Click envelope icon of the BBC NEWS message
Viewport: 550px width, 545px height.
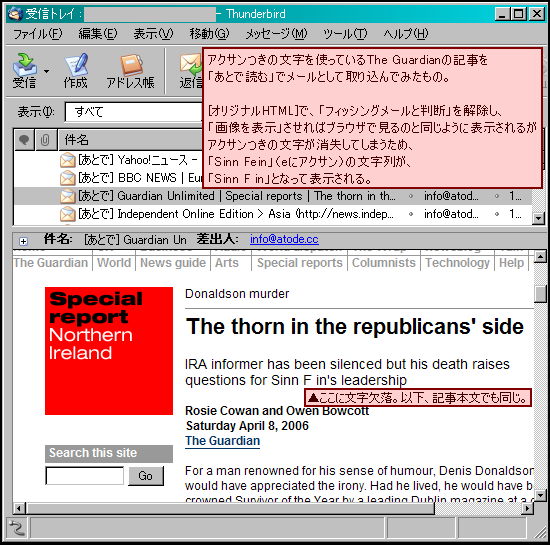pyautogui.click(x=67, y=178)
